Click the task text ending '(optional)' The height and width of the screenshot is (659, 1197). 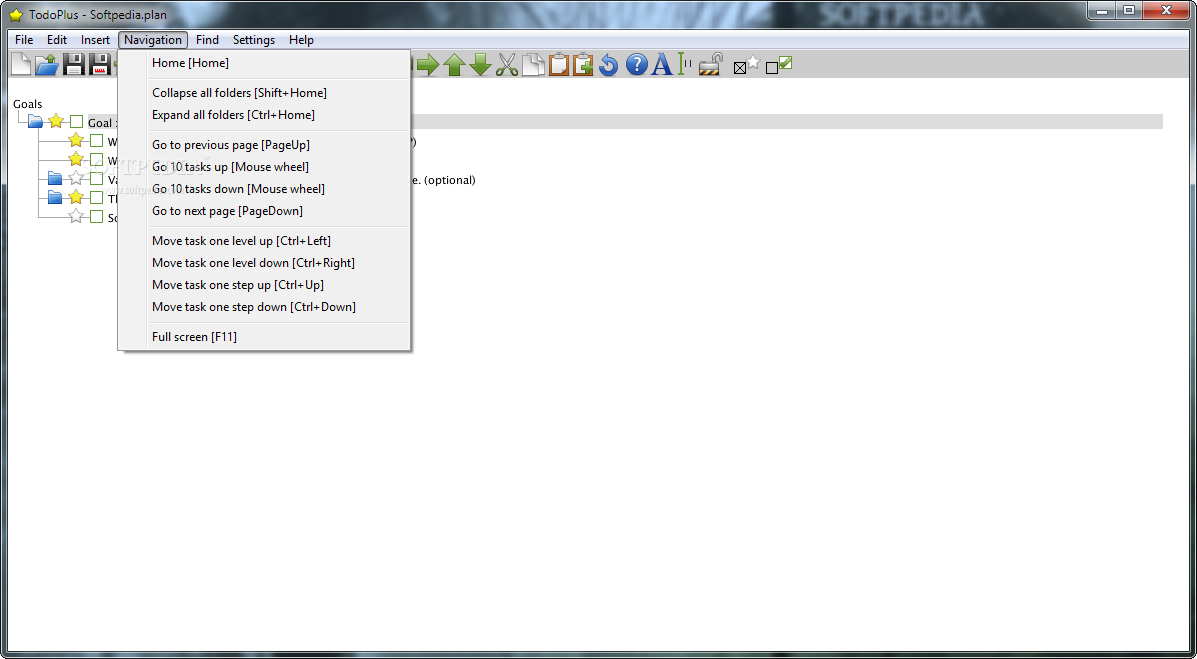tap(444, 180)
